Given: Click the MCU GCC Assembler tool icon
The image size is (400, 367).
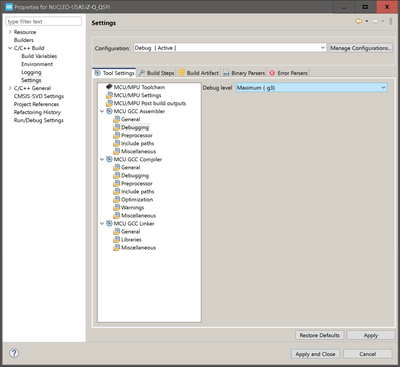Looking at the screenshot, I should 109,111.
